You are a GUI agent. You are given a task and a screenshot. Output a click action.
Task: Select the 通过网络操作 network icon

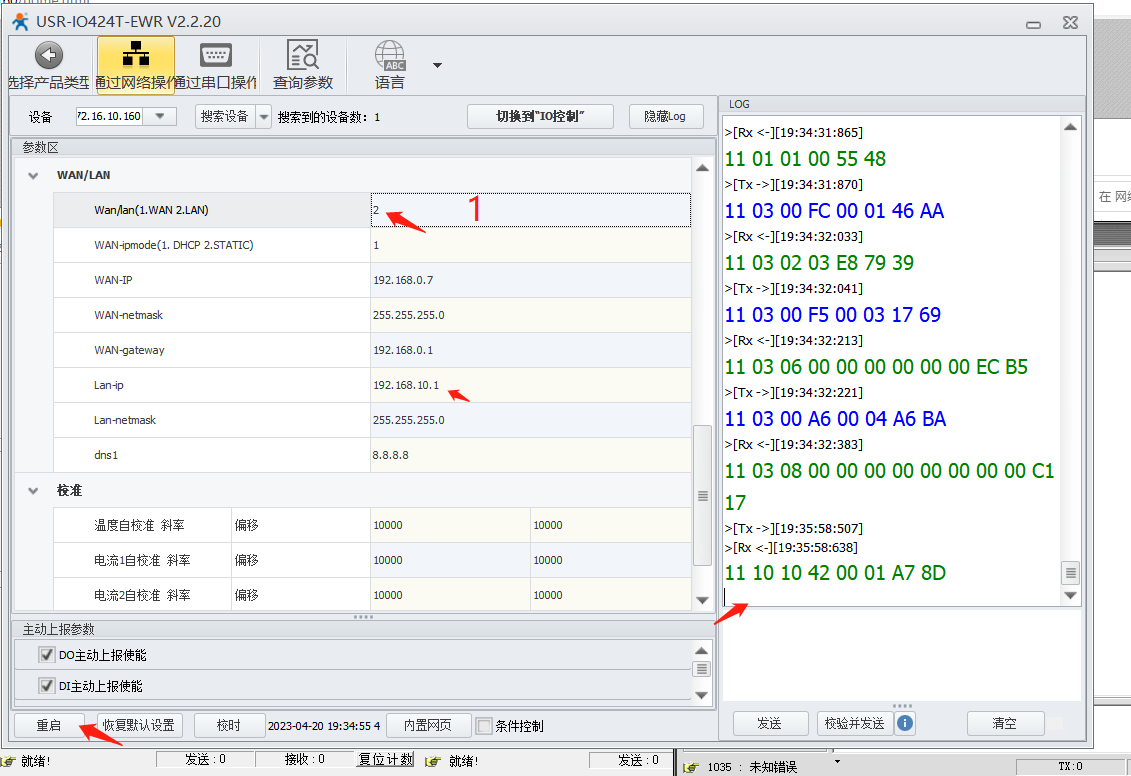click(x=135, y=56)
